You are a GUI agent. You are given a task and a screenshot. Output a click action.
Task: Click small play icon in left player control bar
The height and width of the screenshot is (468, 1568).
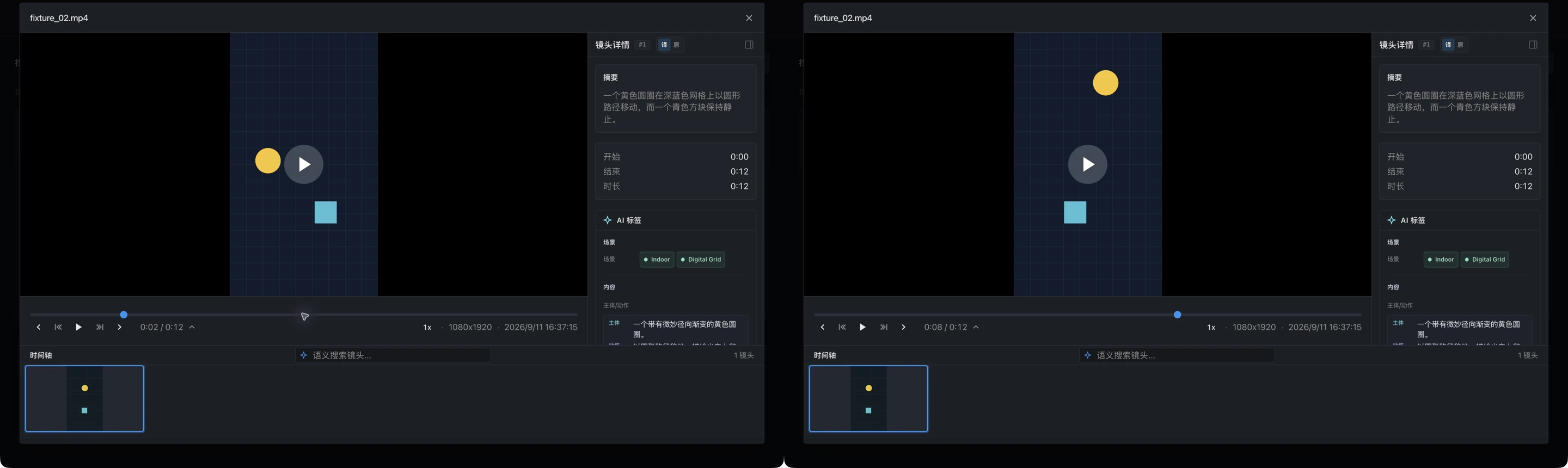click(x=78, y=328)
